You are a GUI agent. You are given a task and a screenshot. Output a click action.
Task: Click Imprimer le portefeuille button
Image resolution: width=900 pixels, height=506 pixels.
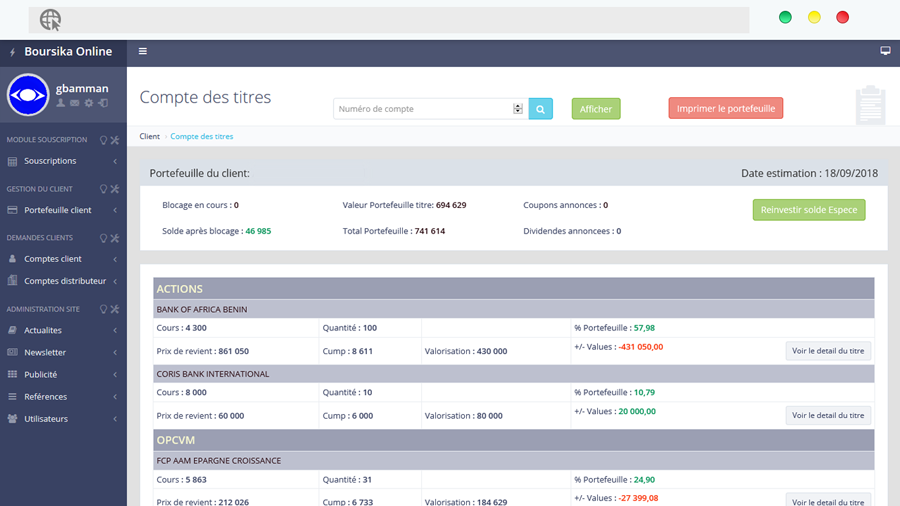pyautogui.click(x=726, y=108)
